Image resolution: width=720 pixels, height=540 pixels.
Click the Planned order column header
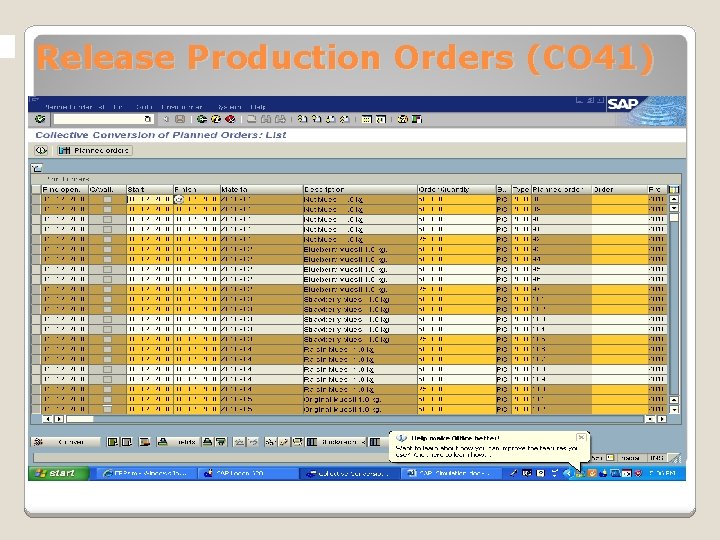tap(562, 189)
